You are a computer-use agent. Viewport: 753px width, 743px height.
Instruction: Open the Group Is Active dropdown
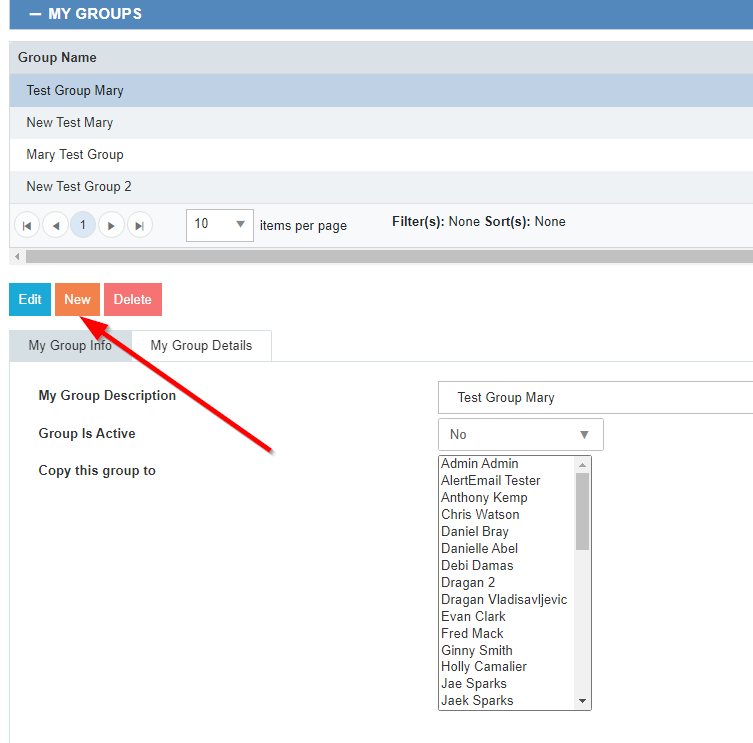pos(521,435)
